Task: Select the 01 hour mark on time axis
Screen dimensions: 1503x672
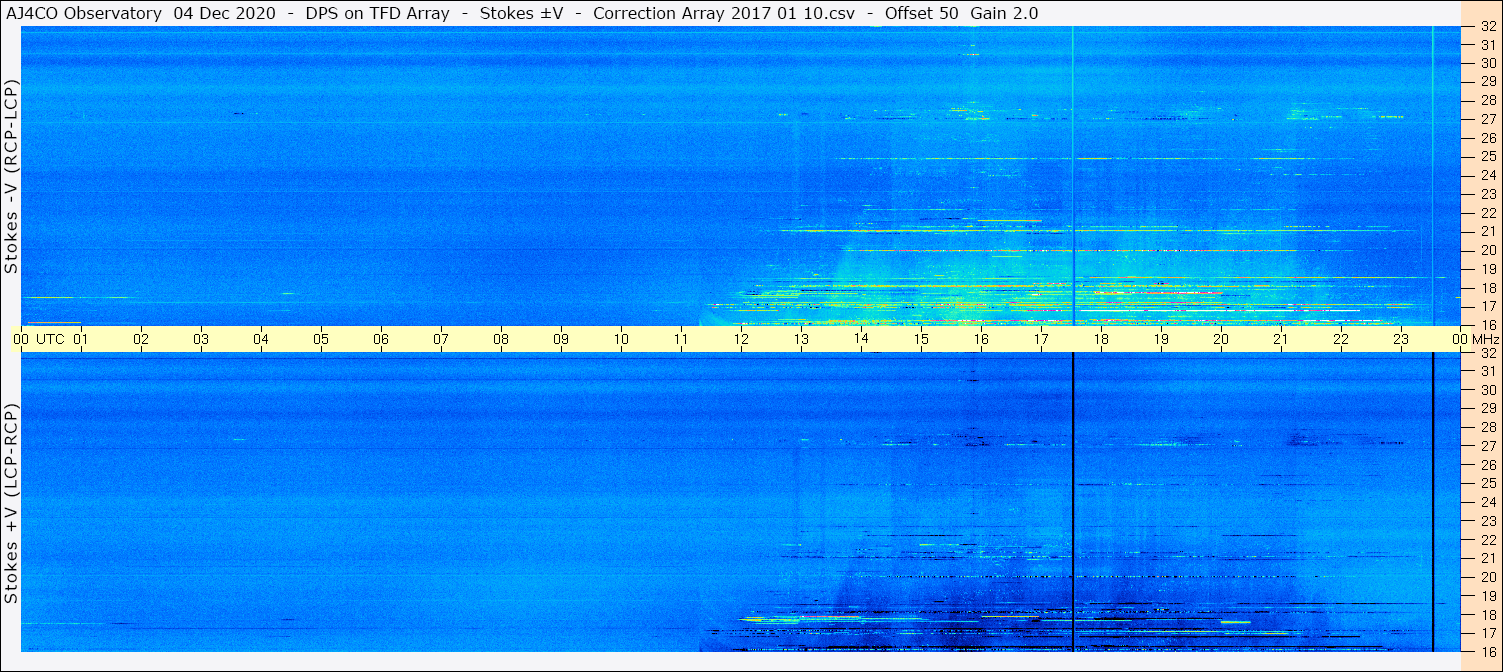Action: (x=81, y=339)
